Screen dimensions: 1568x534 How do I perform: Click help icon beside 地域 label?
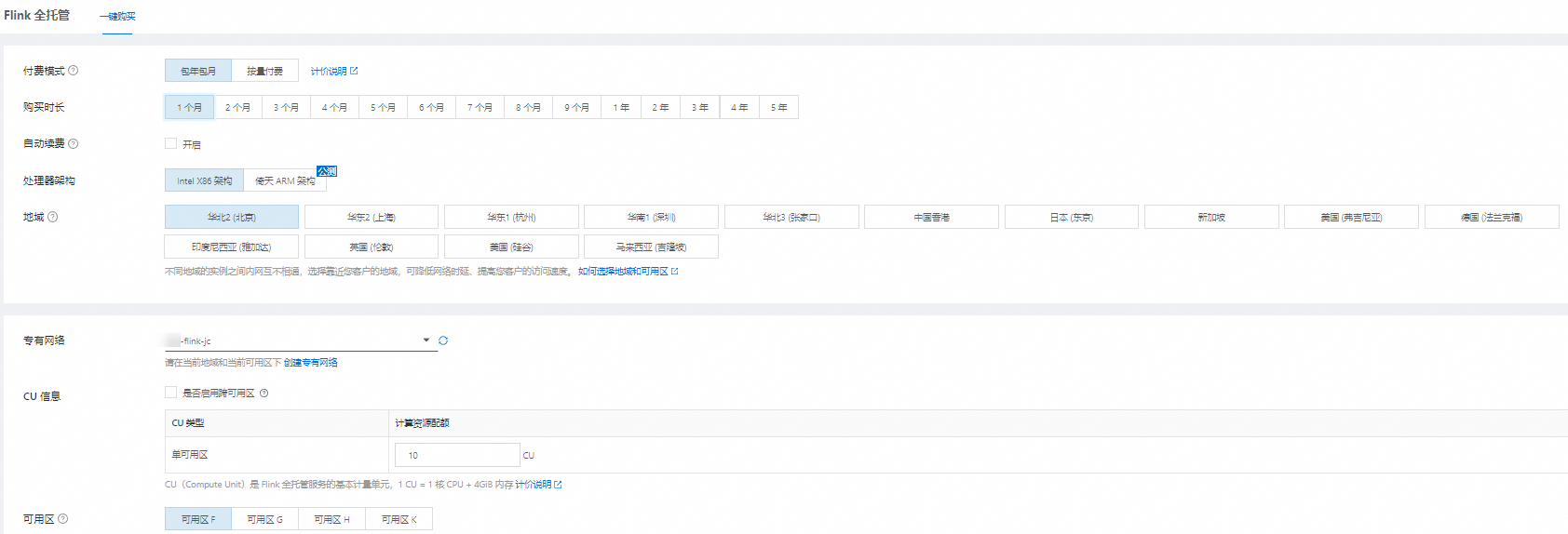click(53, 217)
